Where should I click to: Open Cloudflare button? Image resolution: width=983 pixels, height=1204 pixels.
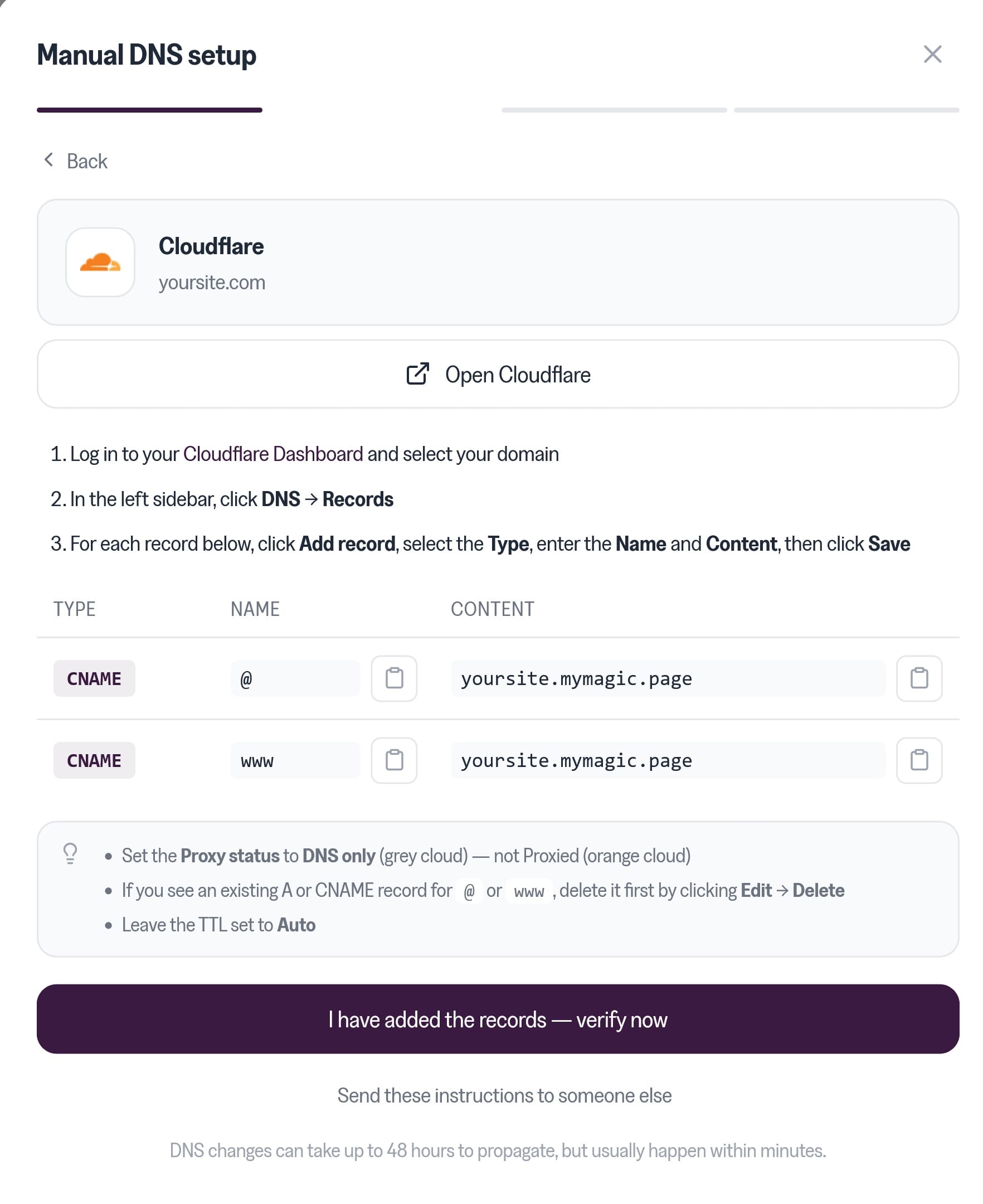(498, 374)
